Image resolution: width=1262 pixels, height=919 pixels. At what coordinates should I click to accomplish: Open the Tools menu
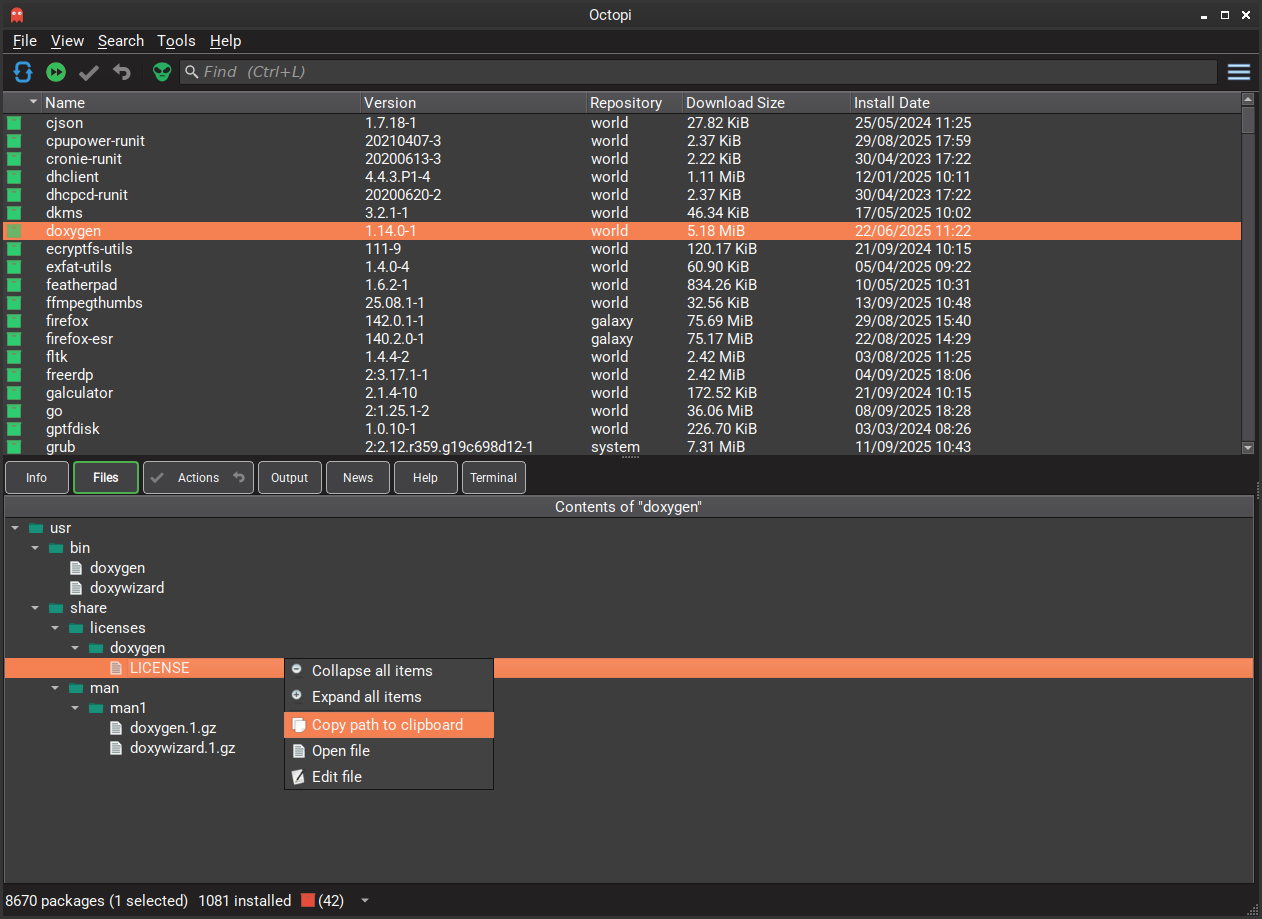pos(176,41)
